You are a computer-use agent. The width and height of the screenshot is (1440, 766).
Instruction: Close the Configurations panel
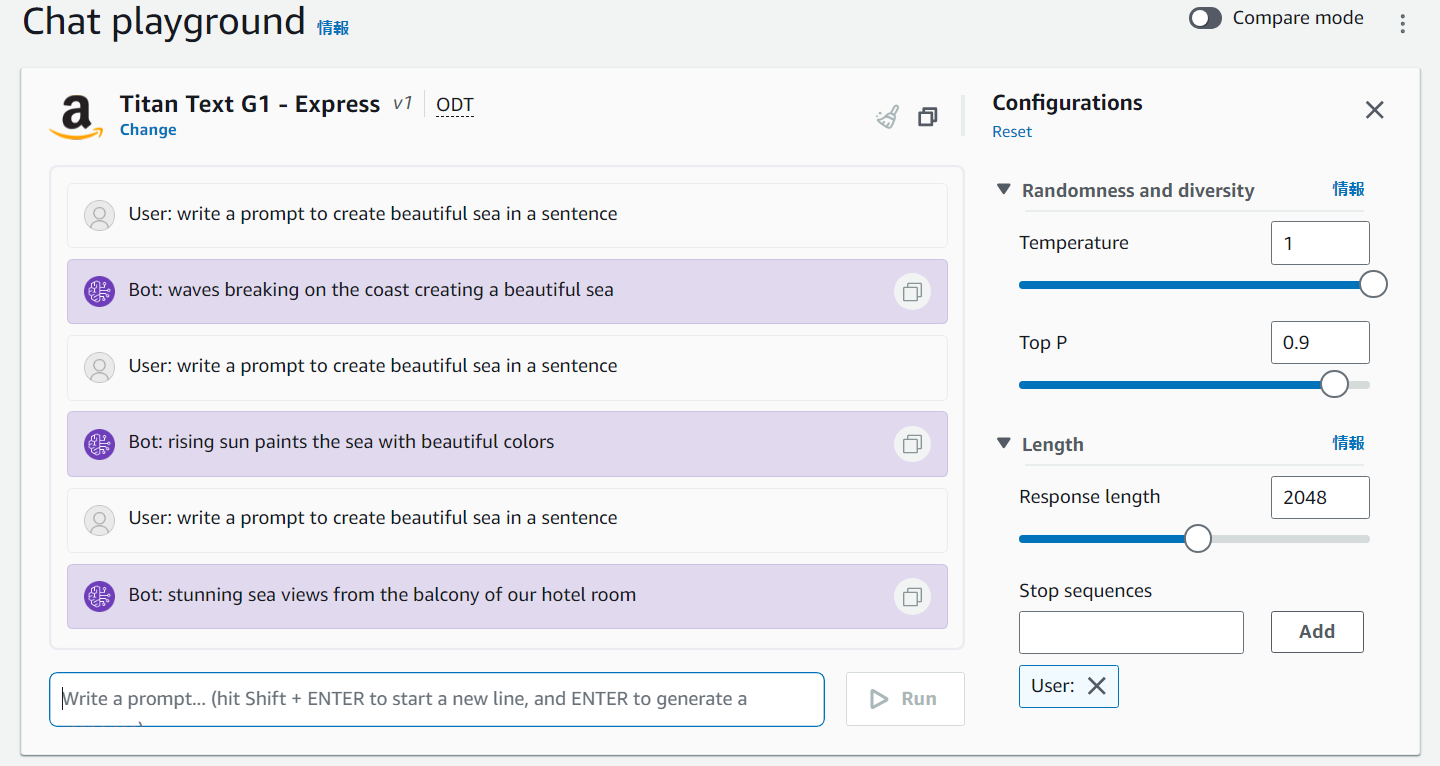[1375, 110]
